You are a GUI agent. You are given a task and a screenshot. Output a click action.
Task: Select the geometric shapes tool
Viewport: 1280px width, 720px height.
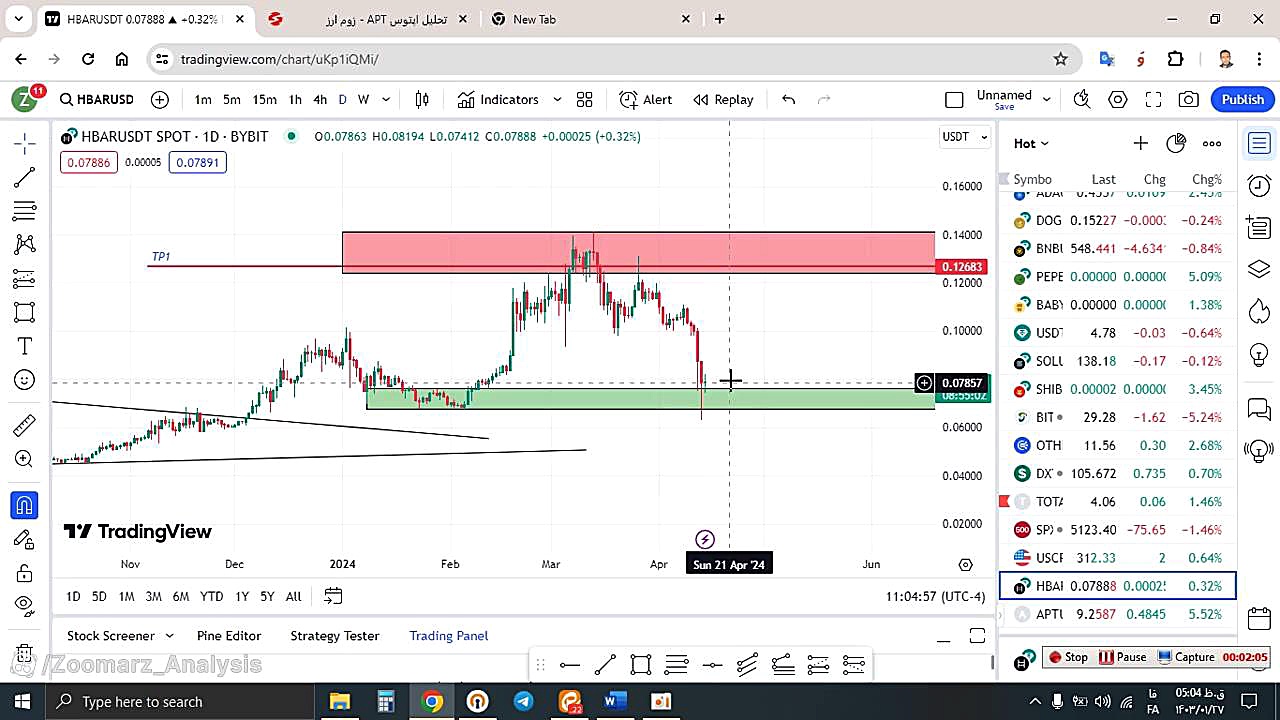point(25,312)
